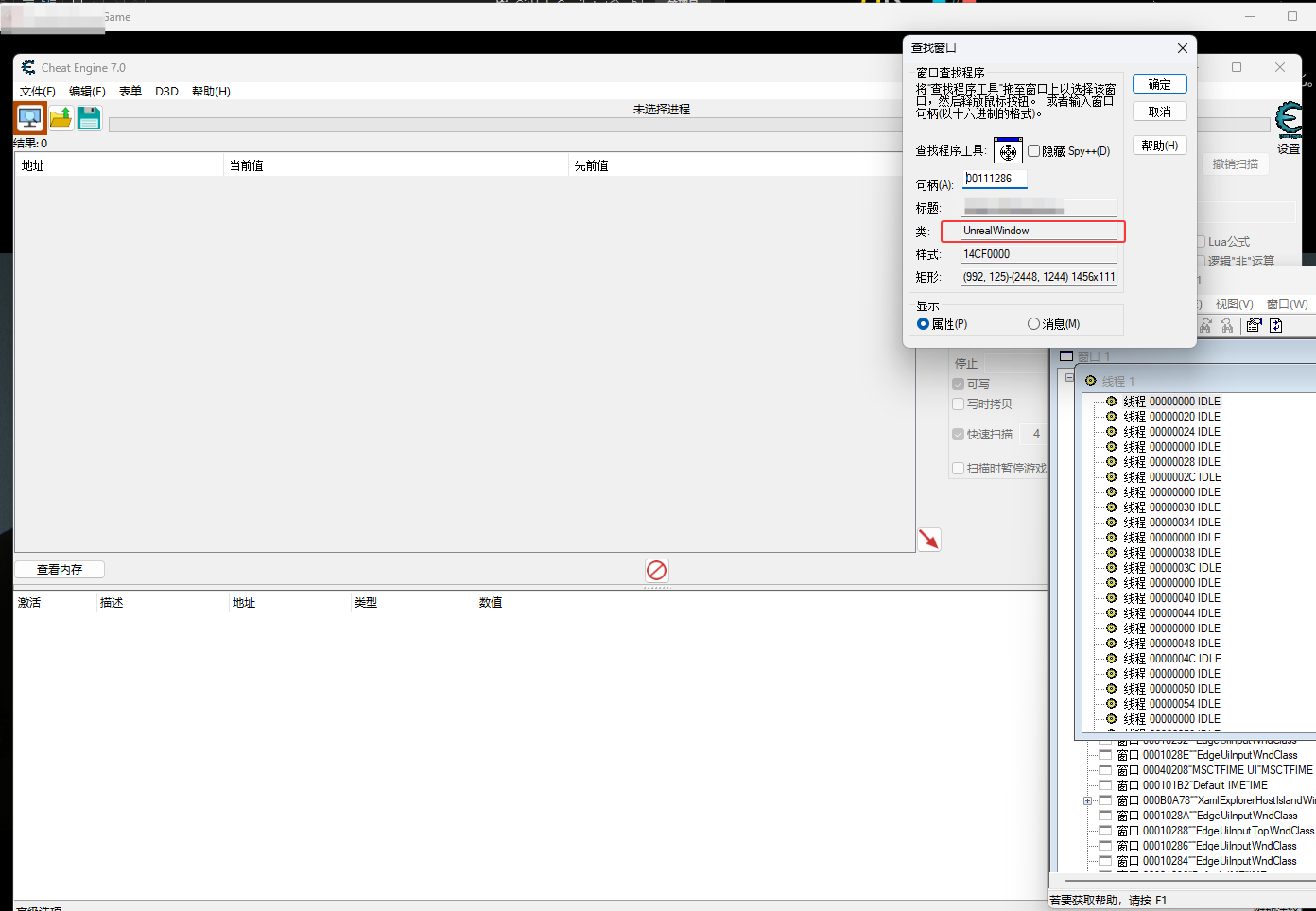This screenshot has width=1316, height=911.
Task: Click the 确定 button
Action: click(1160, 84)
